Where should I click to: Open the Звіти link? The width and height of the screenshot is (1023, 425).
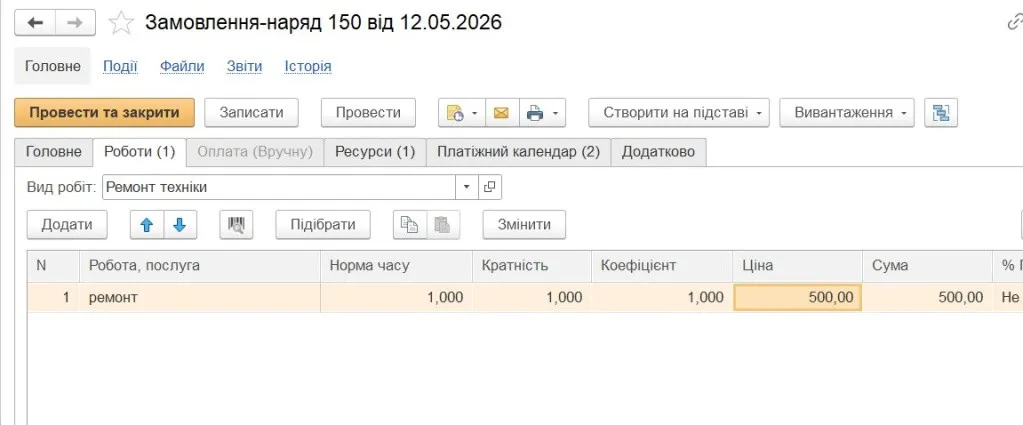pyautogui.click(x=245, y=66)
